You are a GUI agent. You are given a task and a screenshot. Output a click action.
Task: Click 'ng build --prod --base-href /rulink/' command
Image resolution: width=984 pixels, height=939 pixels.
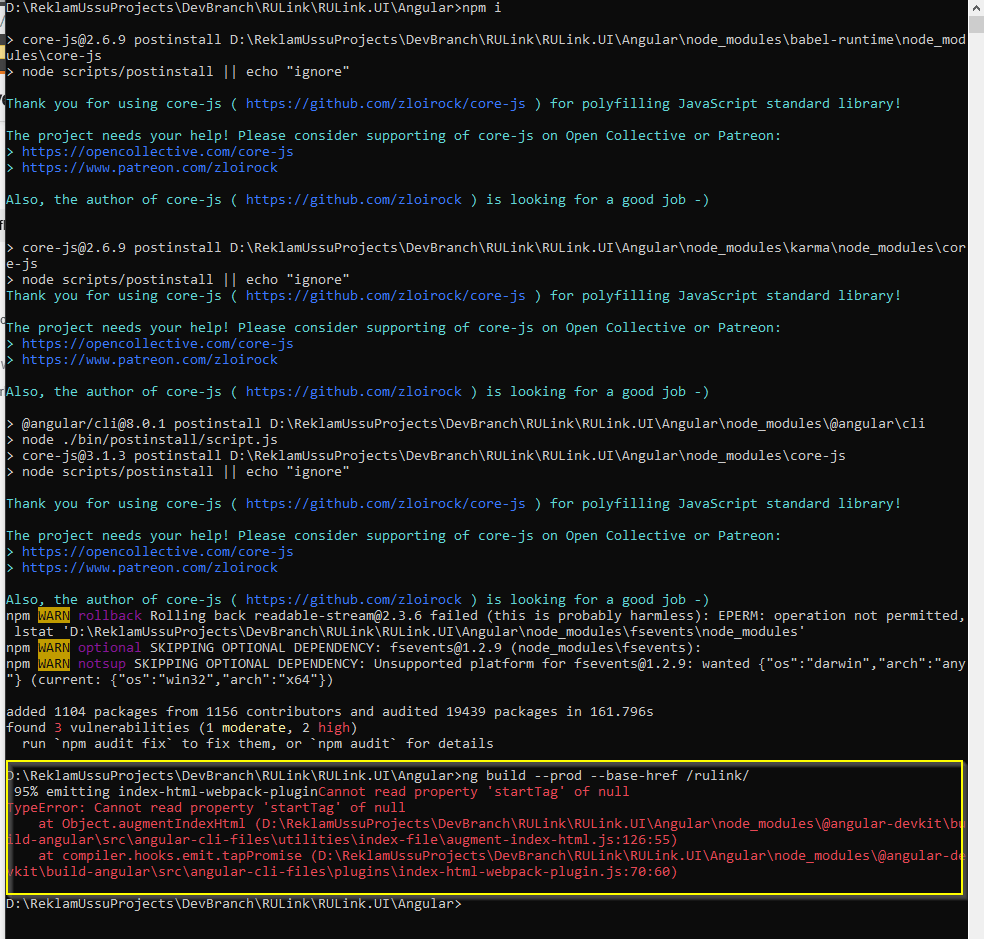click(x=606, y=776)
